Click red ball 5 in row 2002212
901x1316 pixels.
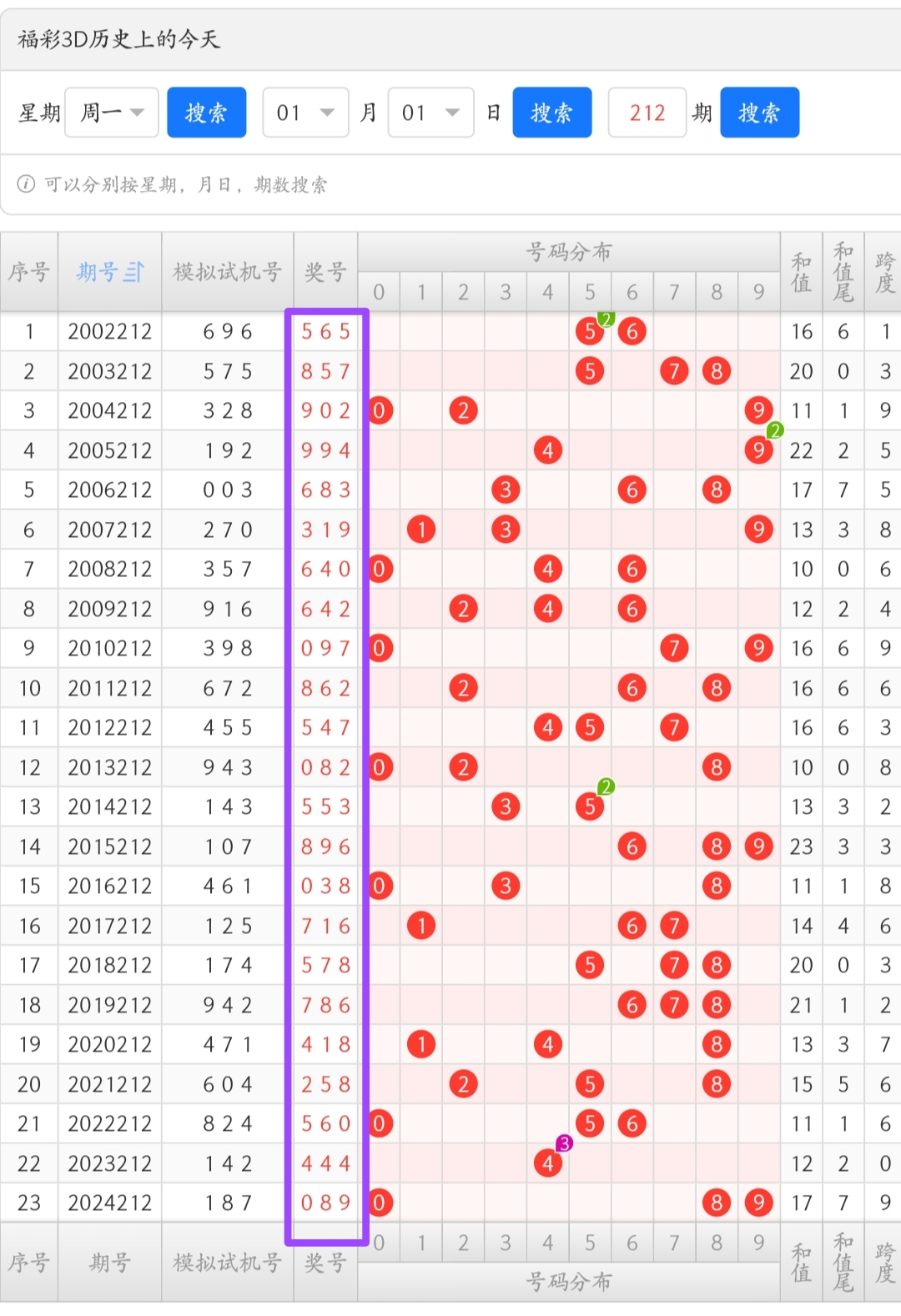[590, 332]
